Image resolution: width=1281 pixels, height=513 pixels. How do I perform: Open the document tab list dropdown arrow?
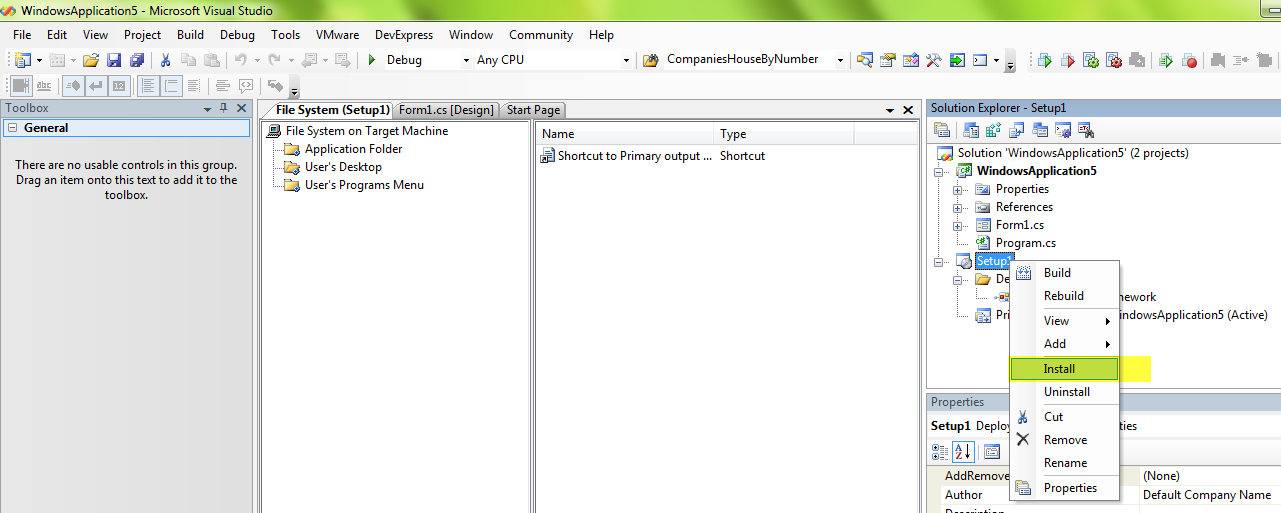890,110
